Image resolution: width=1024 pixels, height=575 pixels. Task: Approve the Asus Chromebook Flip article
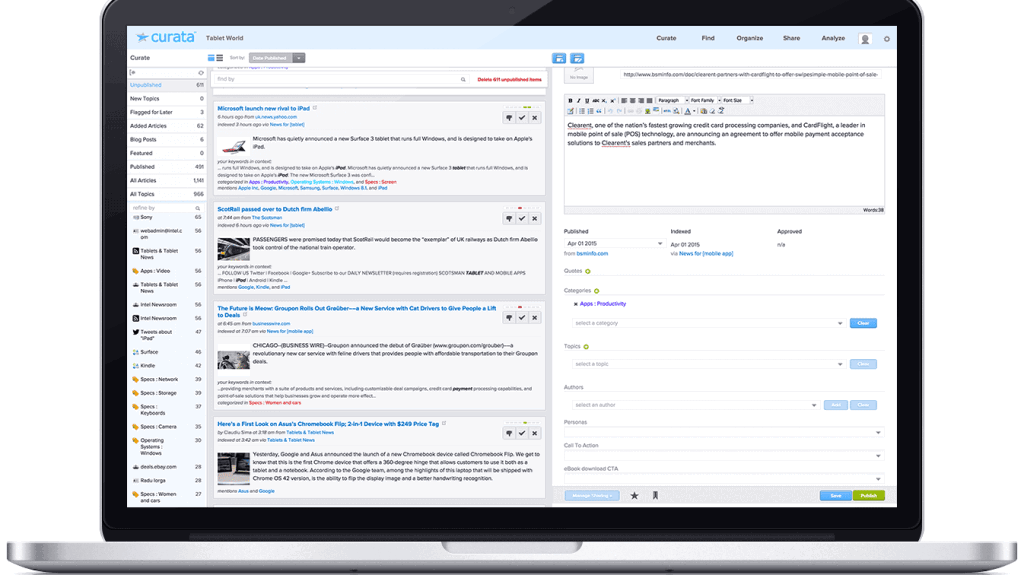522,433
